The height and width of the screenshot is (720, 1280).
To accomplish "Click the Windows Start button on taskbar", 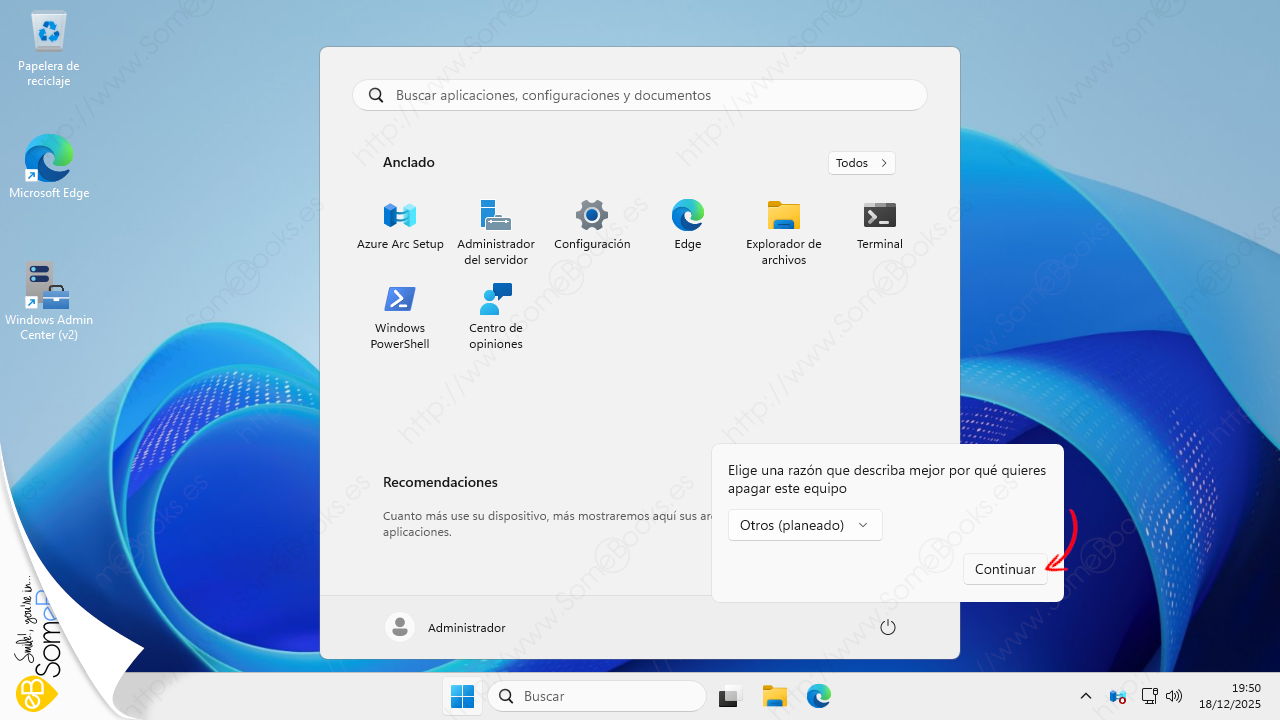I will (462, 696).
